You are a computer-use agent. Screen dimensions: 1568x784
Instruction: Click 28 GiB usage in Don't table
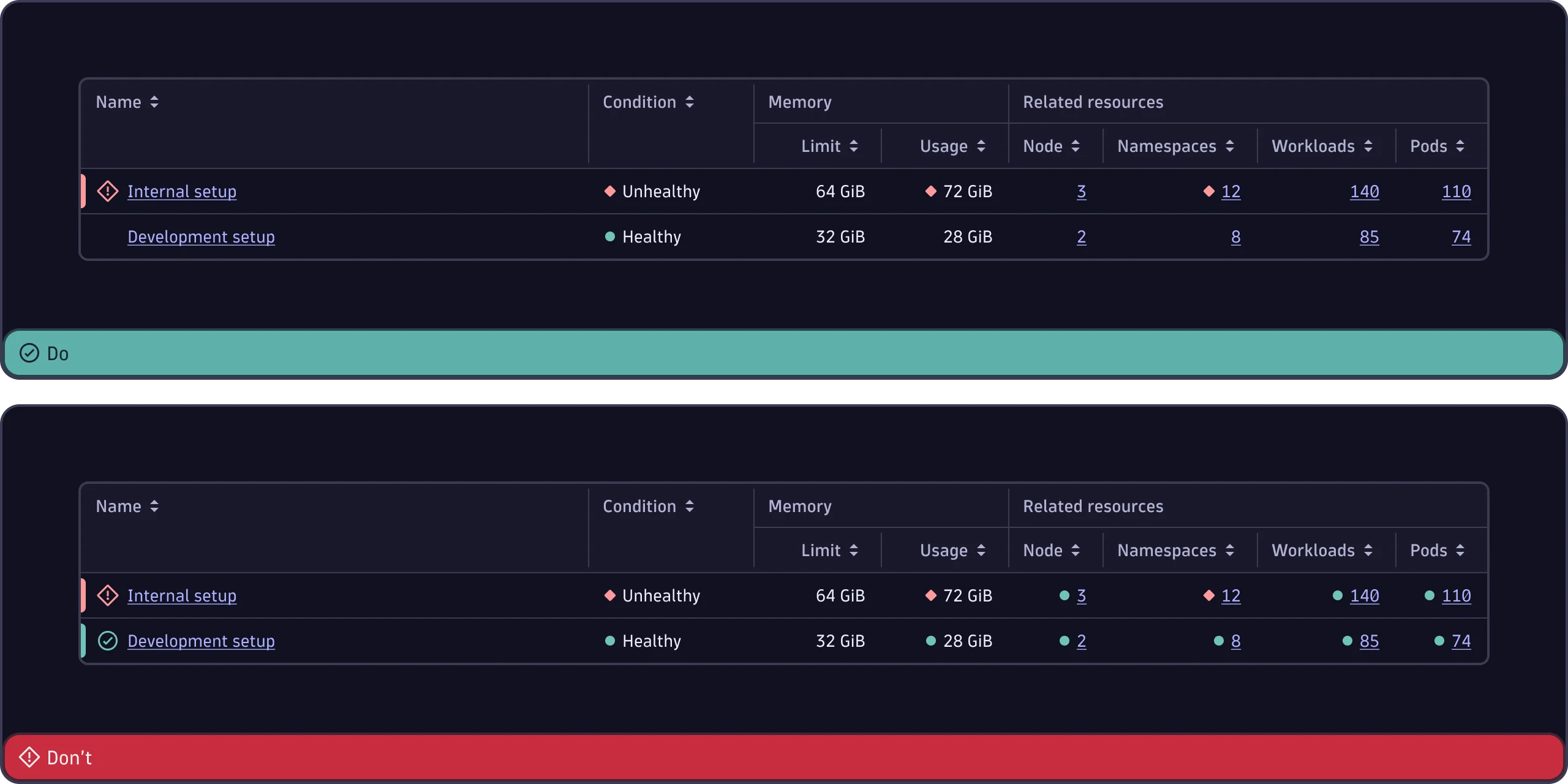[x=968, y=641]
